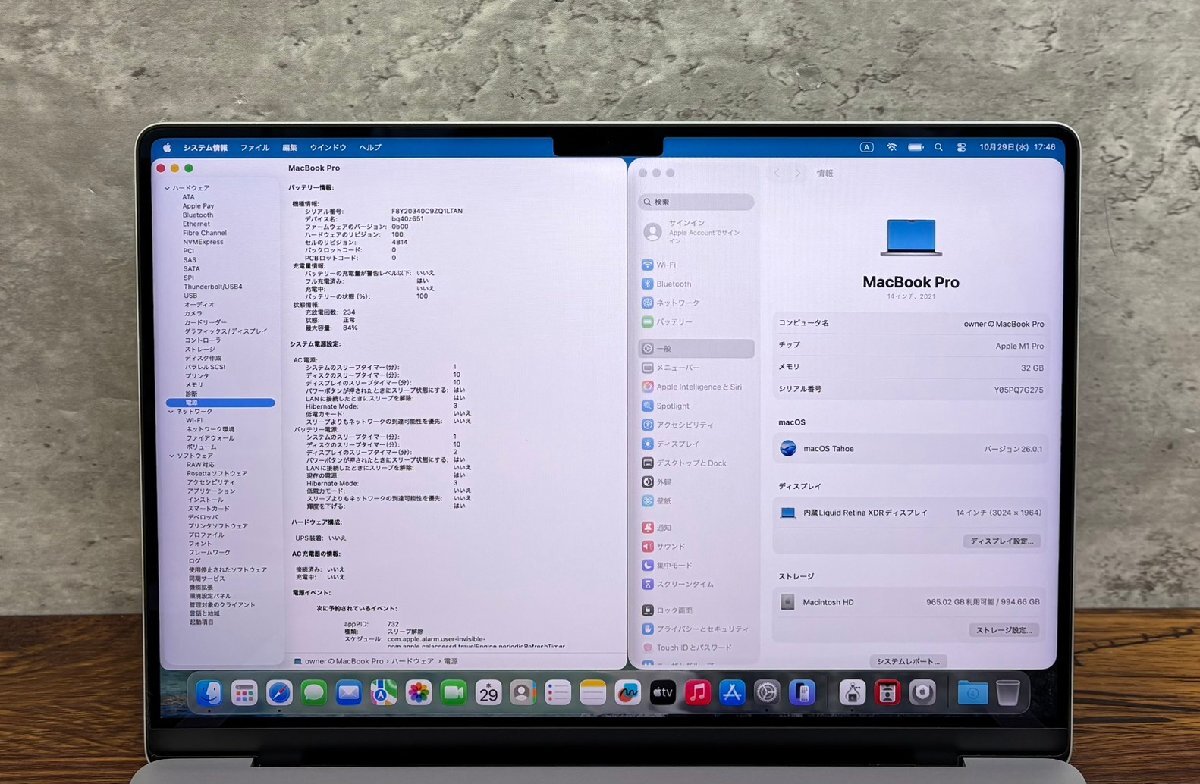Click the ディスプレイ設定 button
The width and height of the screenshot is (1200, 784).
1002,541
